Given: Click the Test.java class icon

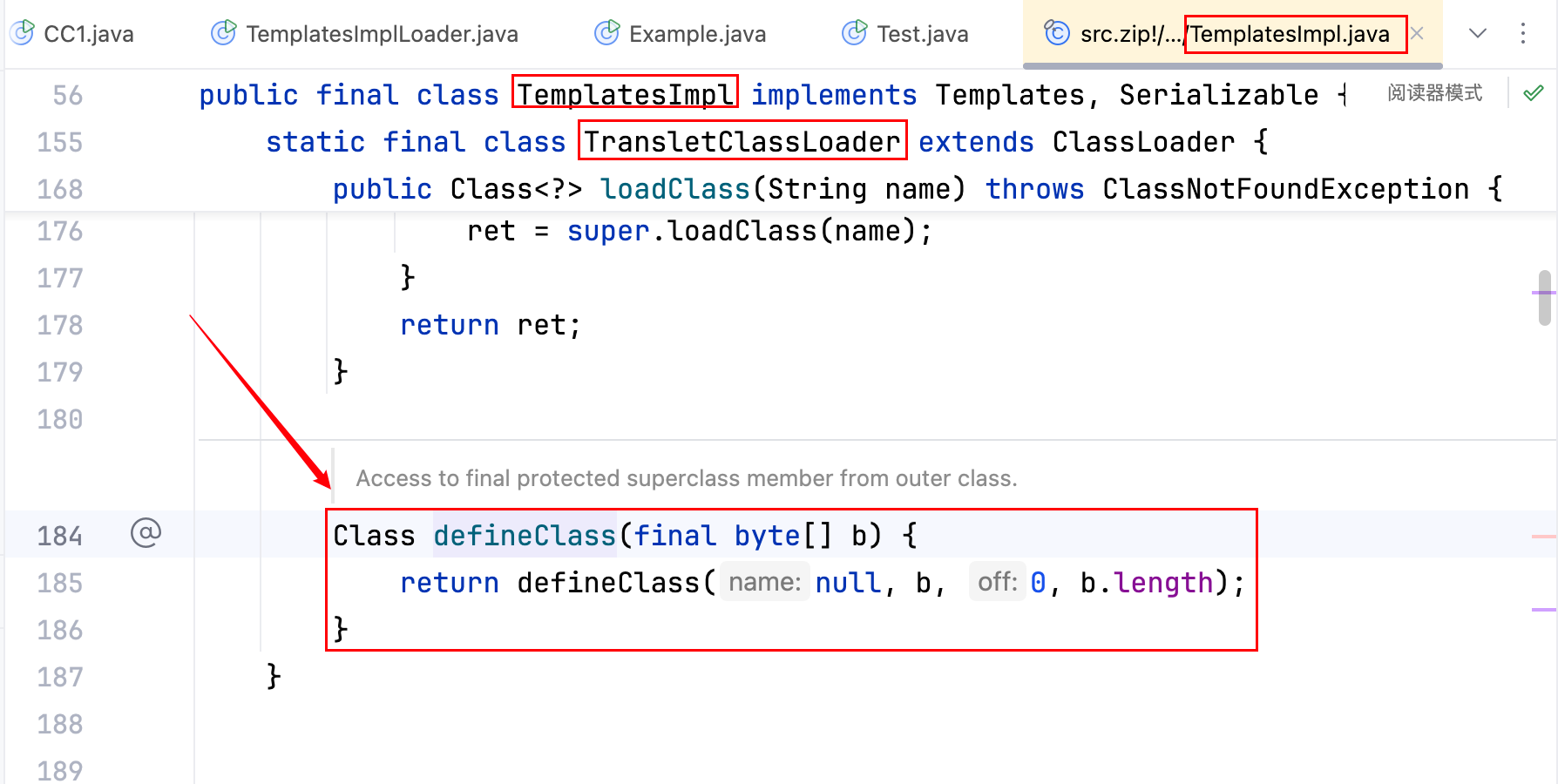Looking at the screenshot, I should coord(854,33).
